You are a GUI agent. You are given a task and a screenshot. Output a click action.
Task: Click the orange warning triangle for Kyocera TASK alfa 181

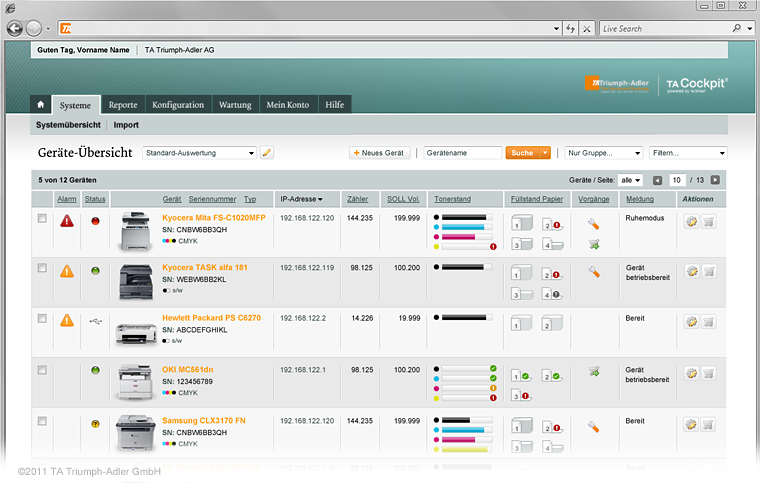click(67, 271)
